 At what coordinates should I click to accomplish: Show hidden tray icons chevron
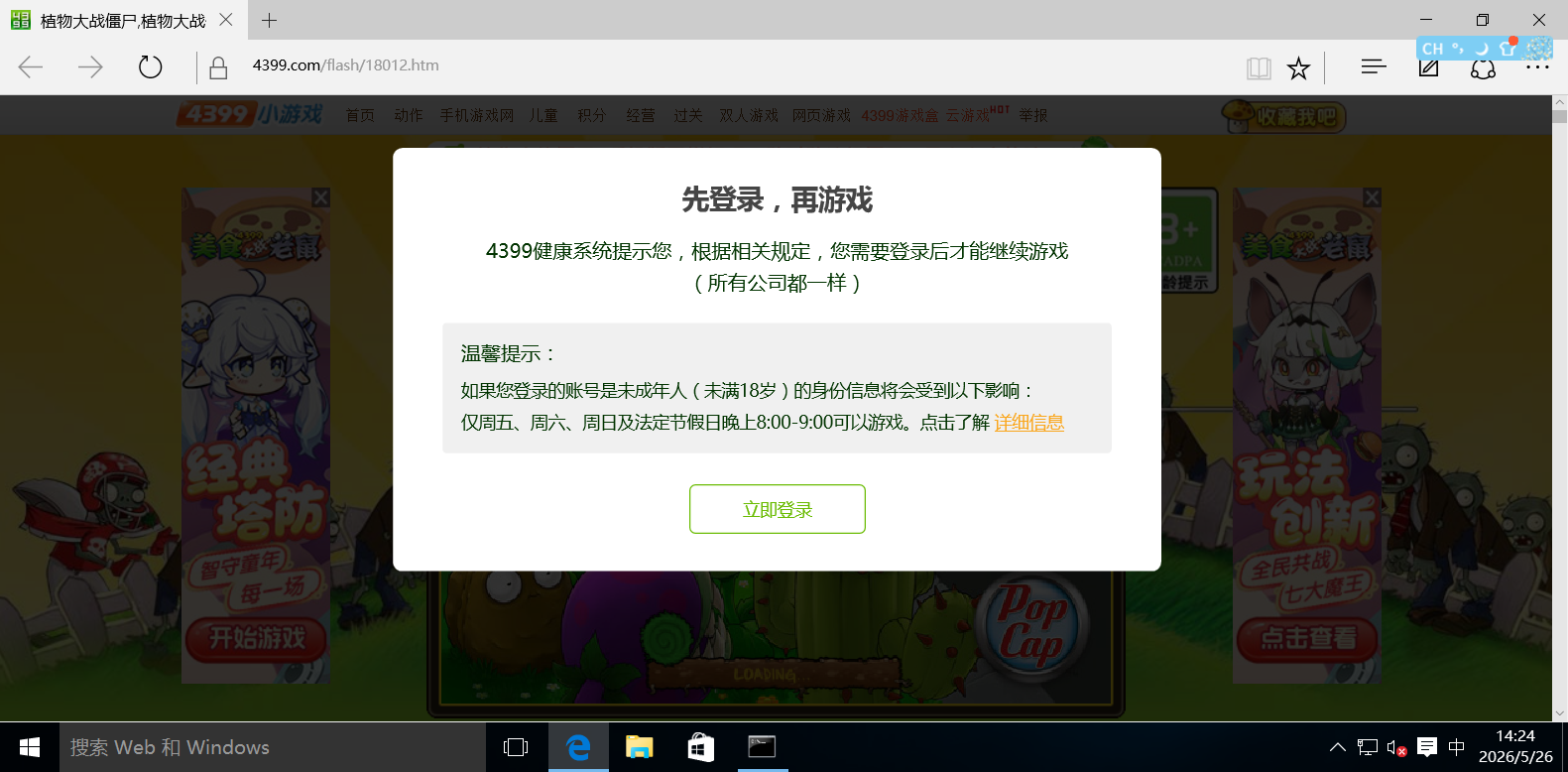1338,747
